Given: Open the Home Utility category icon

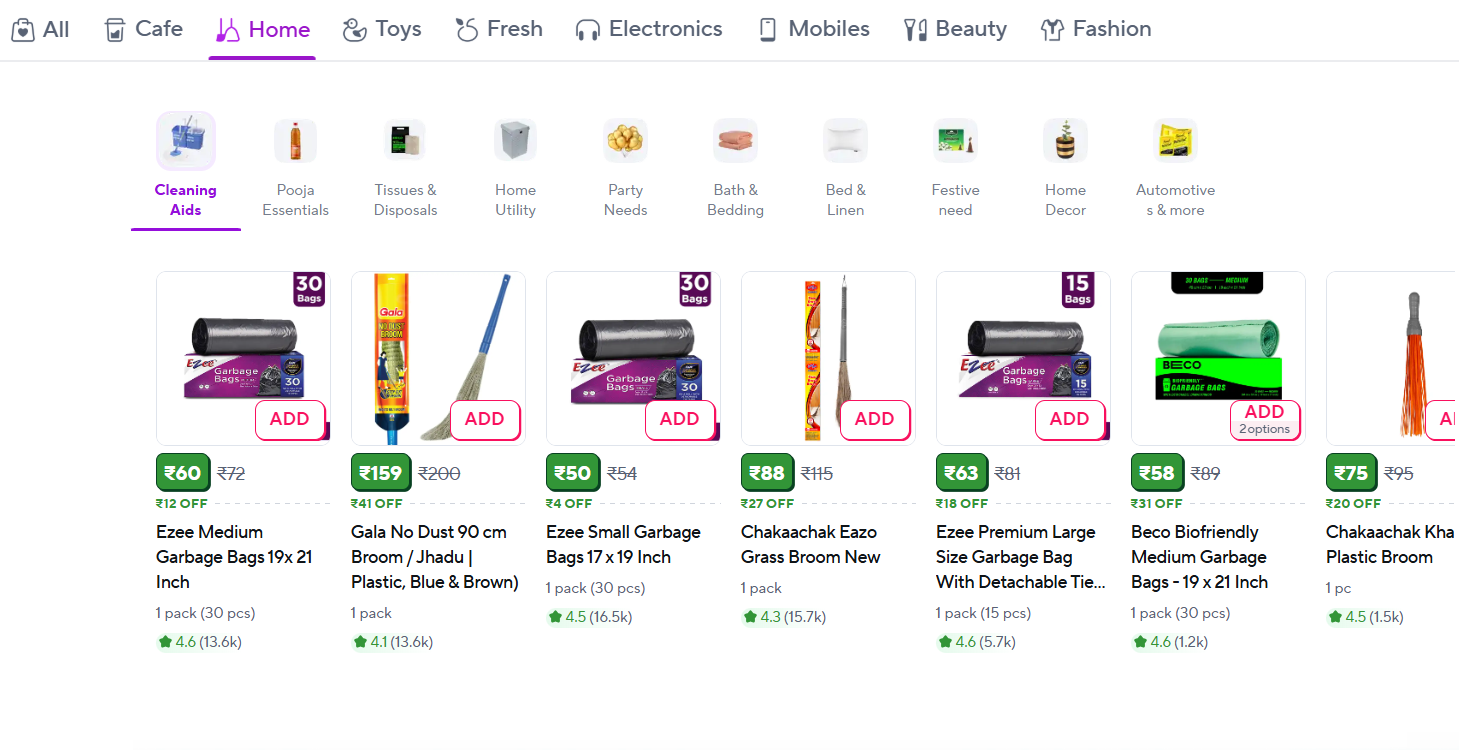Looking at the screenshot, I should (515, 142).
